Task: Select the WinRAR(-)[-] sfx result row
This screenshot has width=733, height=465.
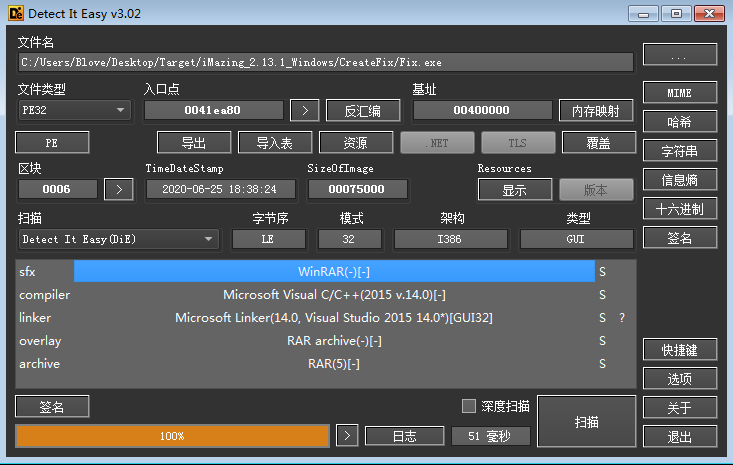Action: click(334, 272)
